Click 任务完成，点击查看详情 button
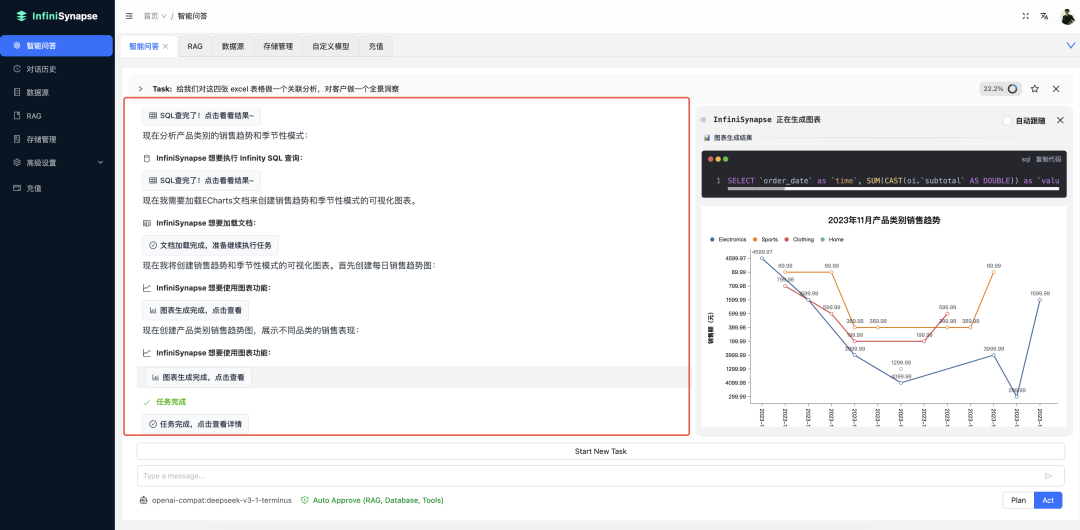The image size is (1080, 530). click(x=196, y=424)
